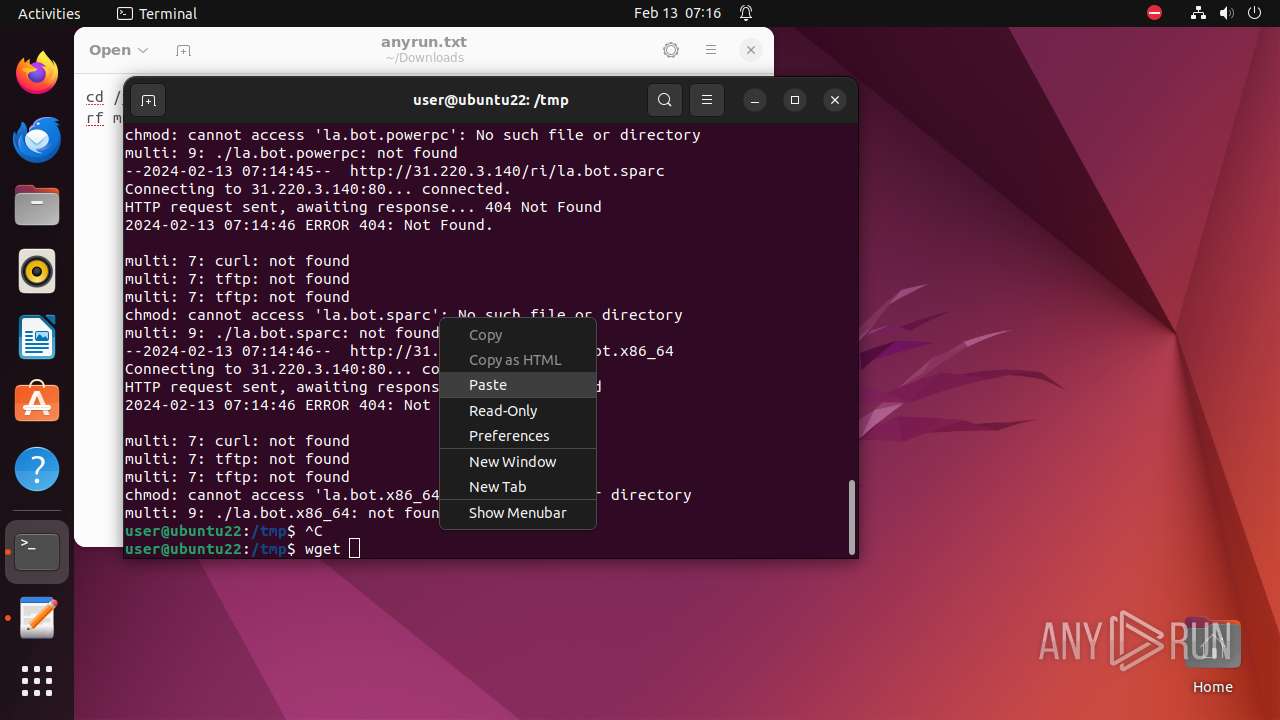Open the terminal search button
The width and height of the screenshot is (1280, 720).
pyautogui.click(x=665, y=100)
